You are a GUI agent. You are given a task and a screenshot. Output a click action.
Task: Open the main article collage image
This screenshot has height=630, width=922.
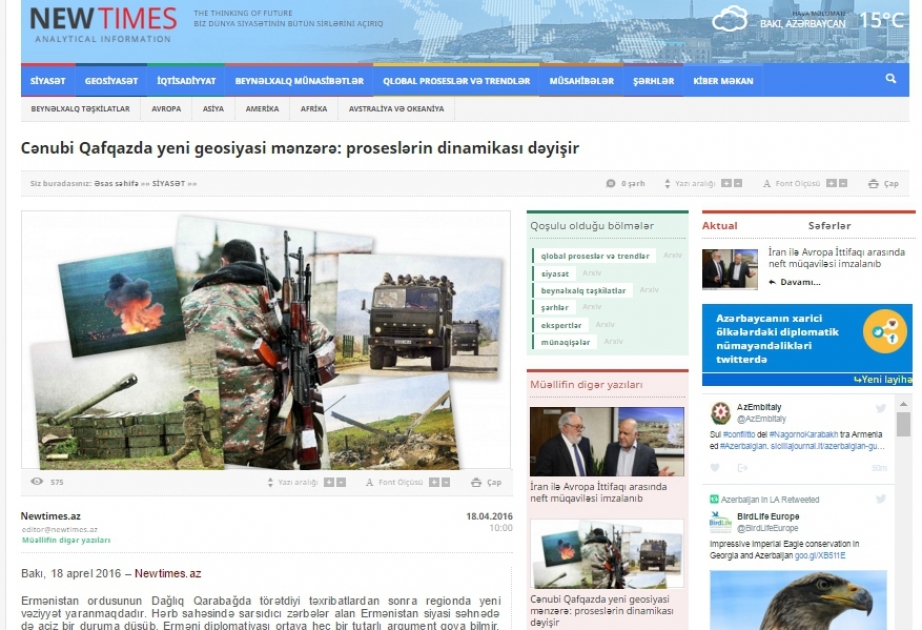(x=266, y=340)
